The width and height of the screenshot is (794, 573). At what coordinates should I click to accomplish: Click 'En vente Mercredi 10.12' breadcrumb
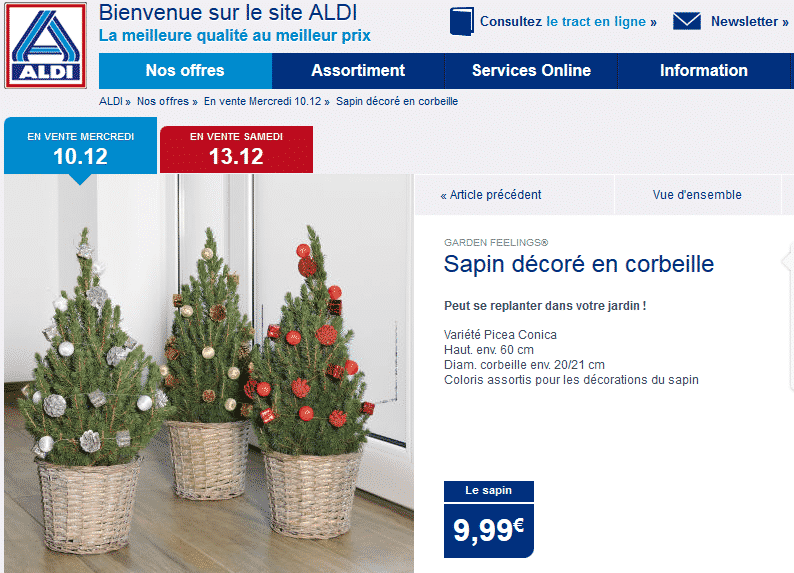tap(262, 101)
